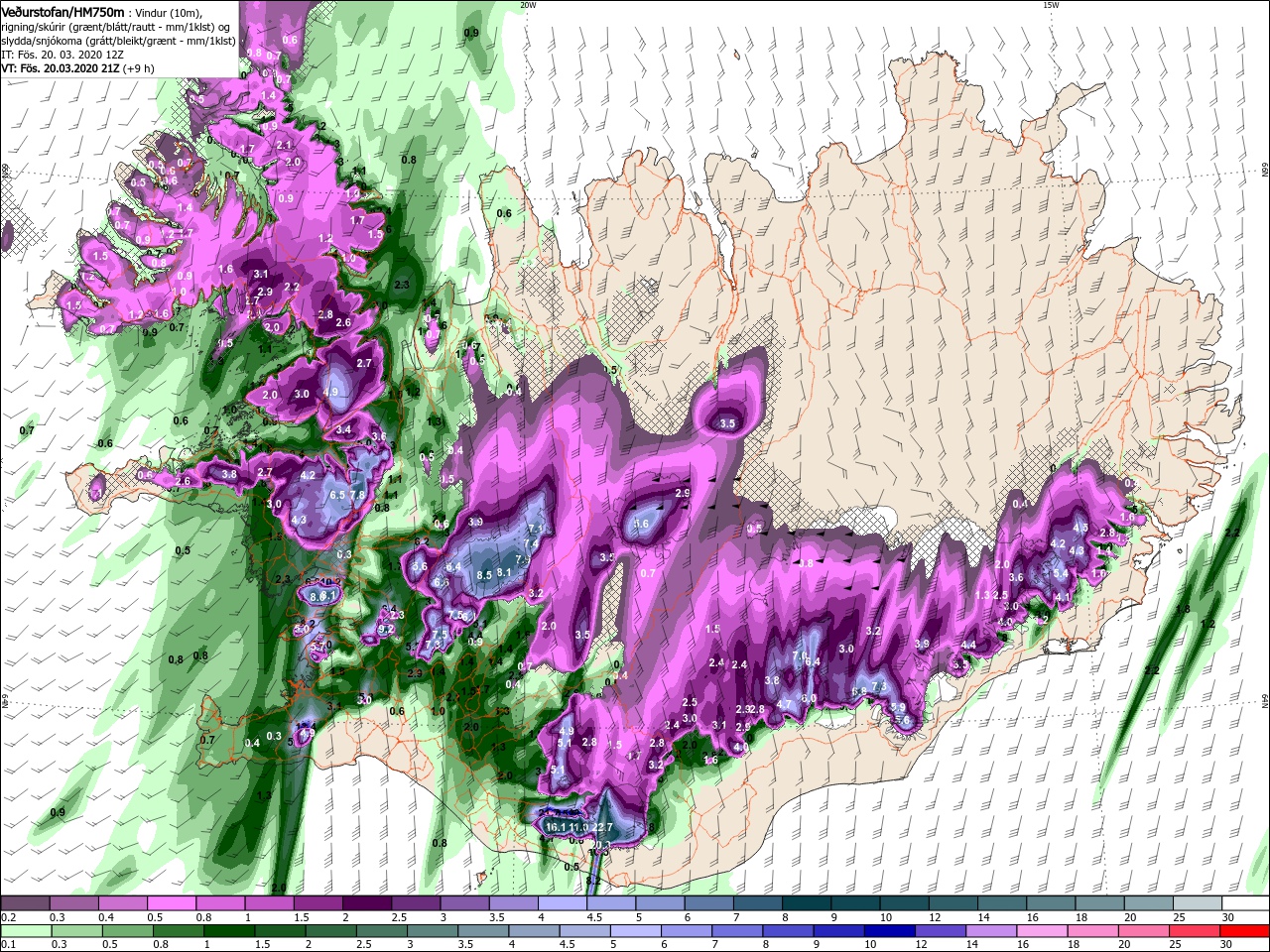
Task: Click the bottom legend swatch between 5 and 6
Action: pyautogui.click(x=635, y=931)
